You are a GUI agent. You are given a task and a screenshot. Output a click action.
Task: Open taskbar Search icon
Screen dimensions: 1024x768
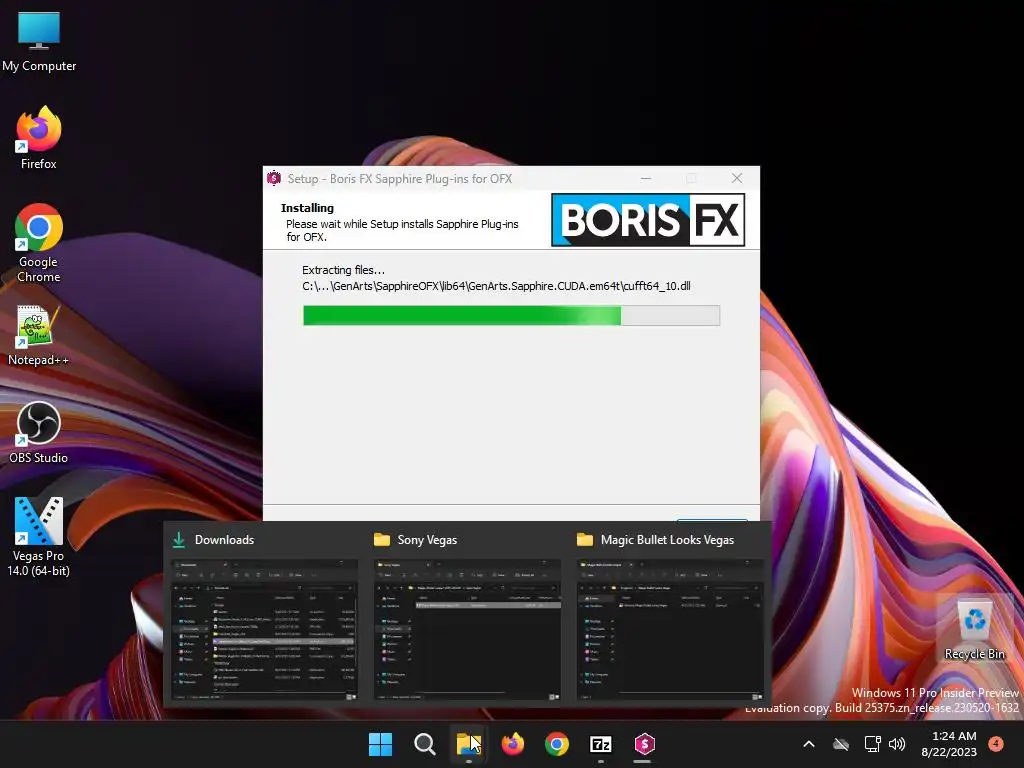[x=424, y=744]
